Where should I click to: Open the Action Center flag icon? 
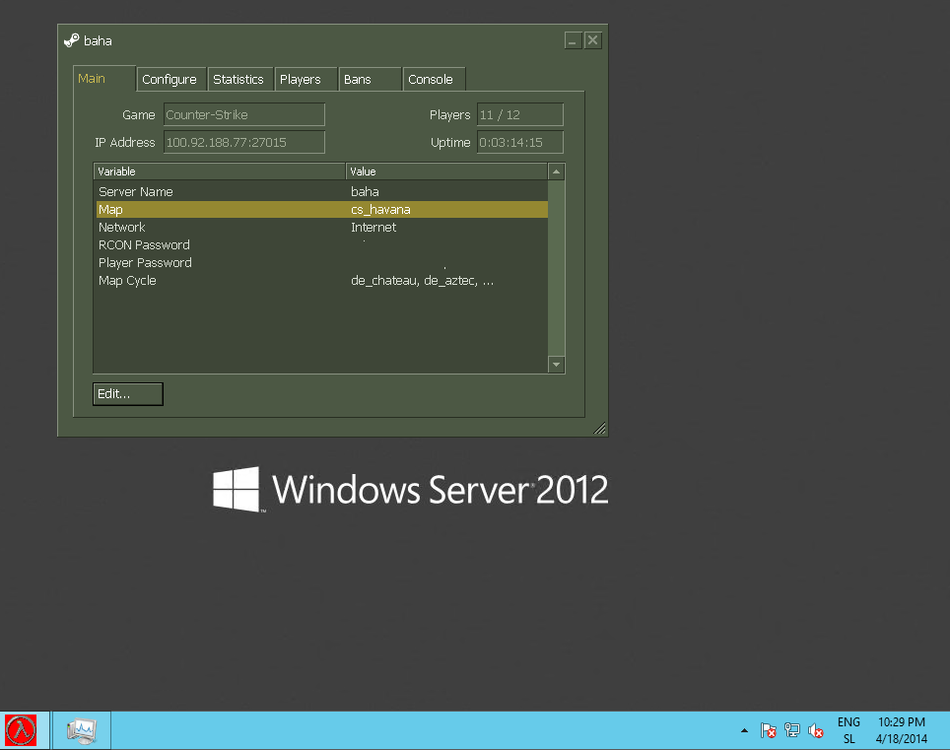click(x=768, y=731)
